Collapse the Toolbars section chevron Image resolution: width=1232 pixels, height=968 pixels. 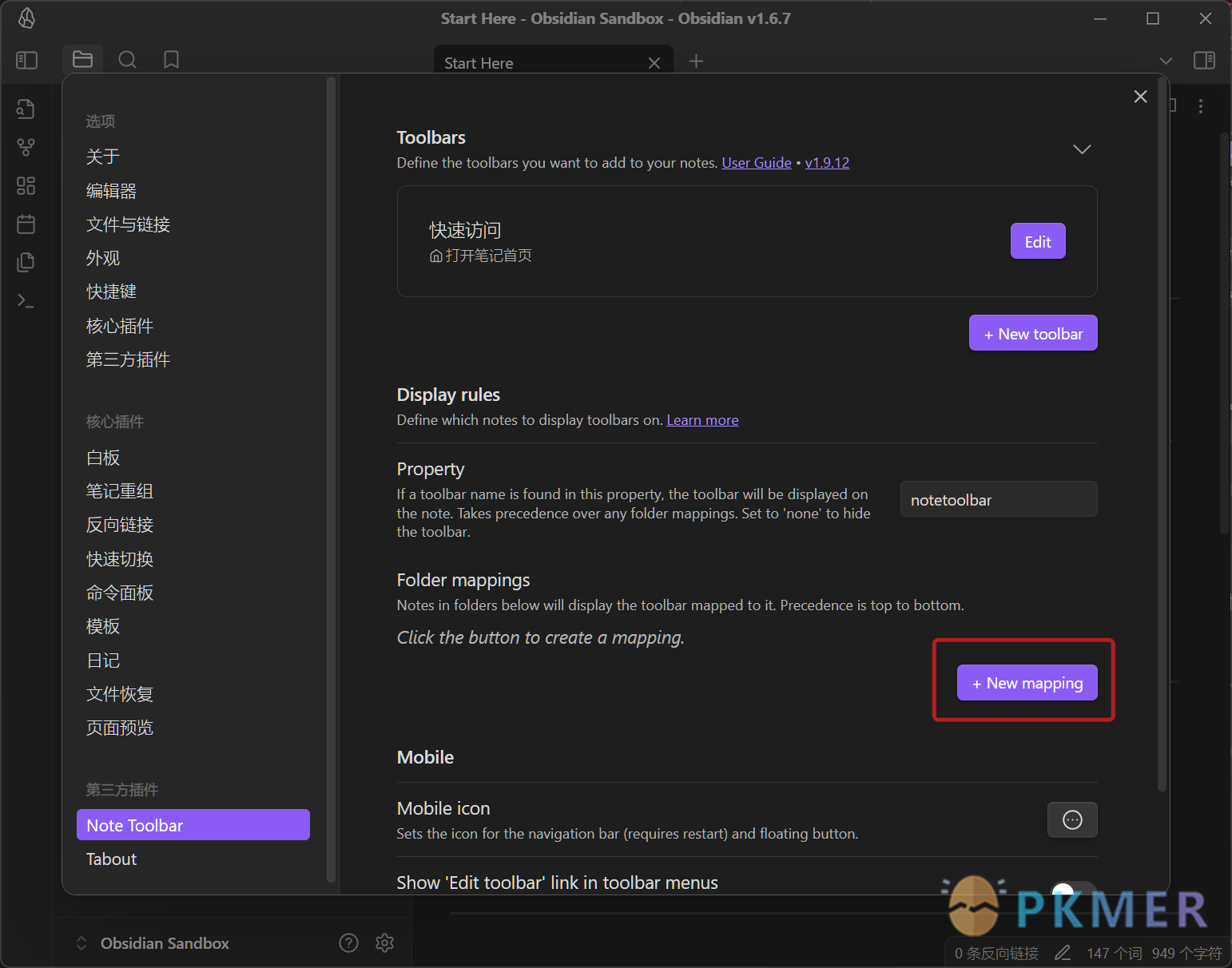[x=1082, y=149]
